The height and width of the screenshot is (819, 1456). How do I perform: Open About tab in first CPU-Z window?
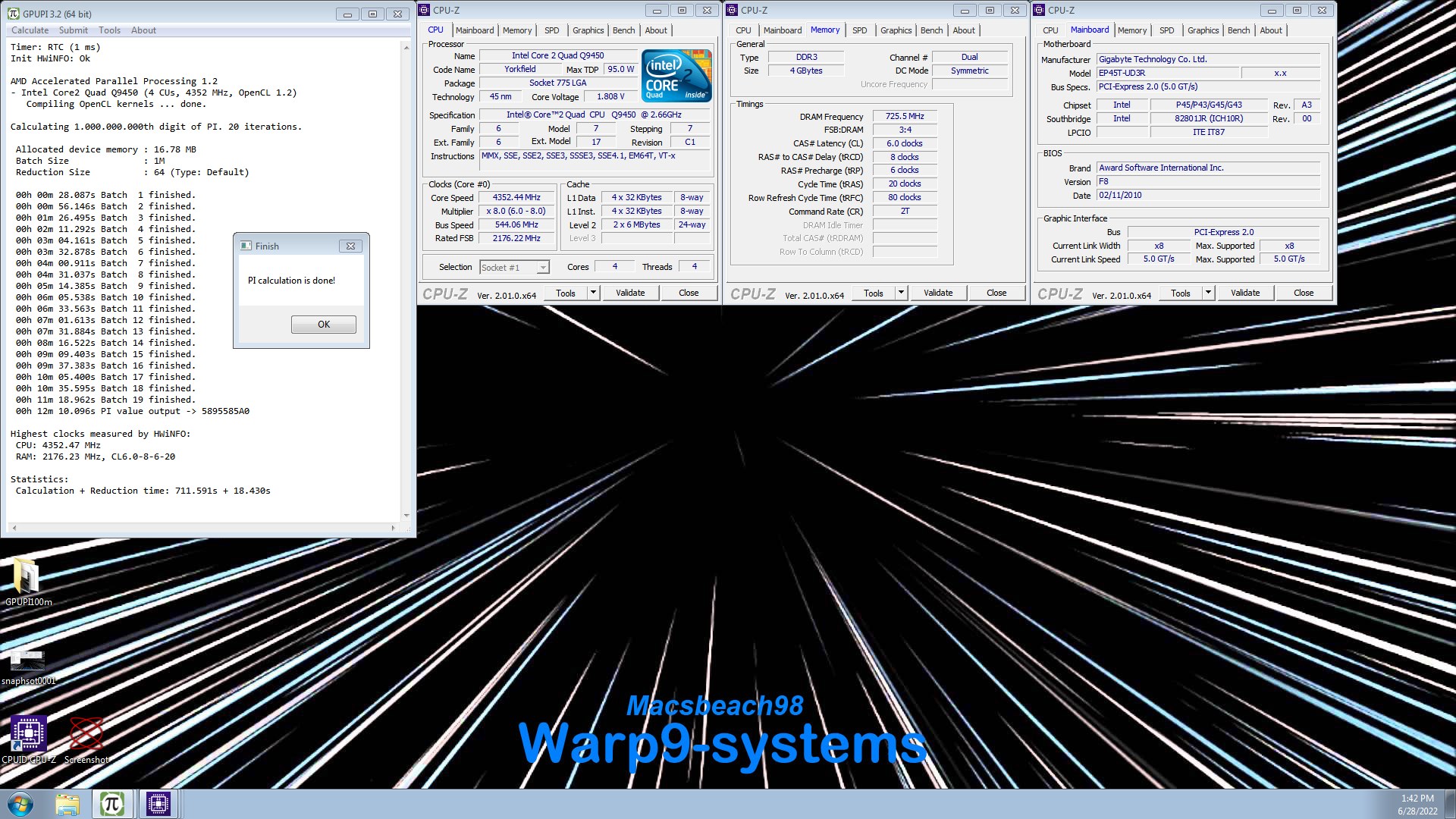click(657, 30)
